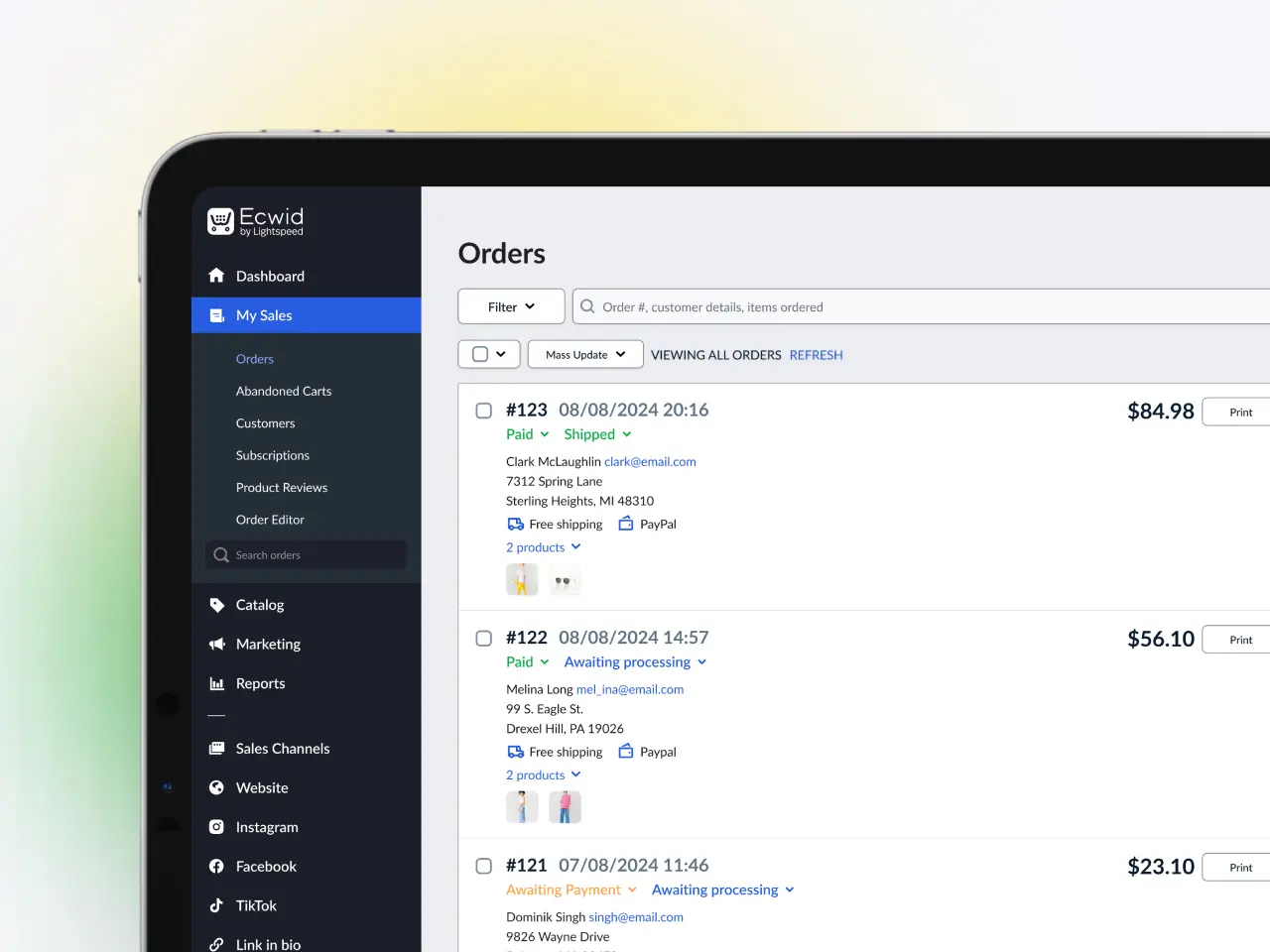Image resolution: width=1270 pixels, height=952 pixels.
Task: Open Dashboard via the home icon
Action: tap(216, 276)
